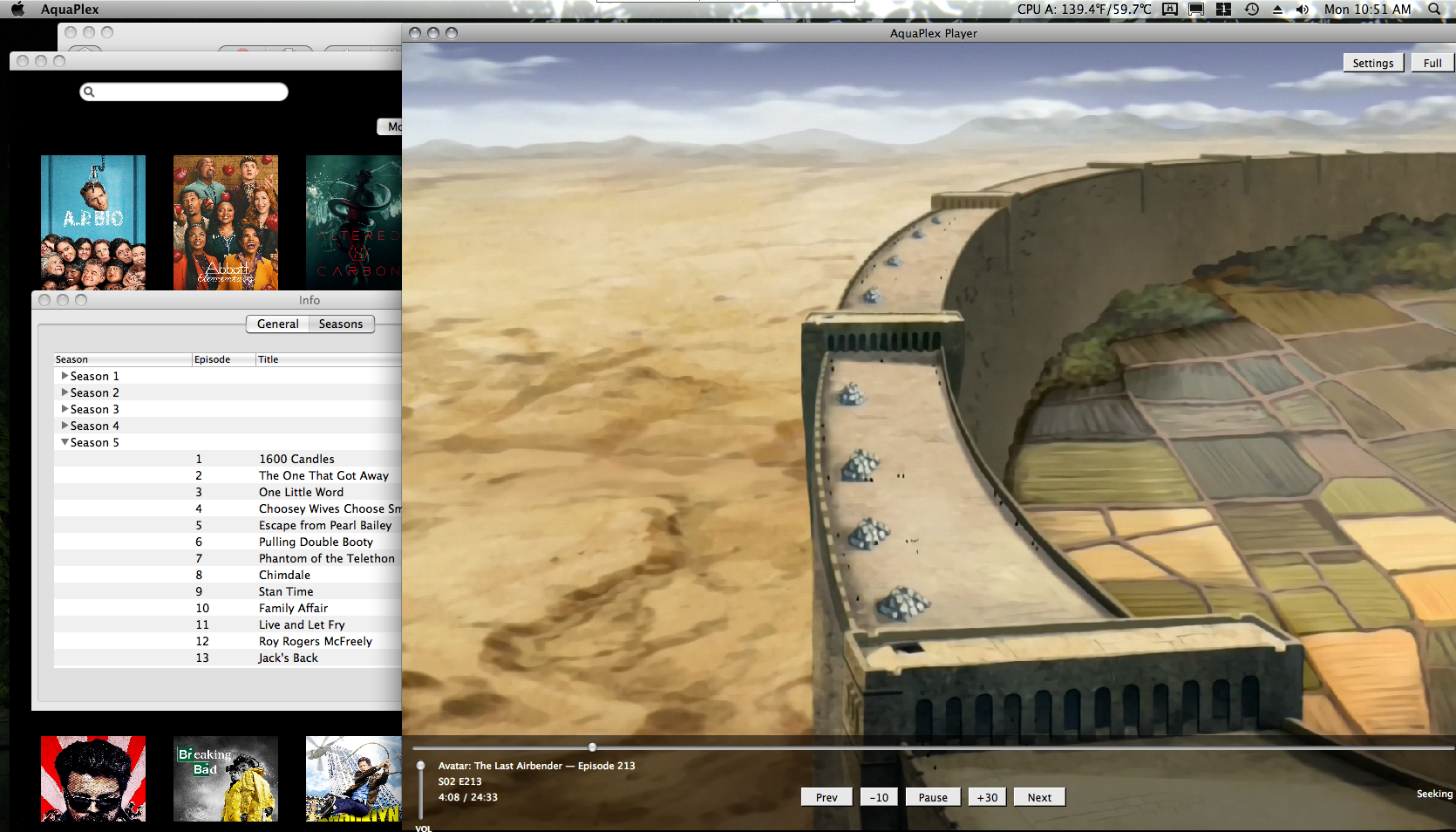Image resolution: width=1456 pixels, height=832 pixels.
Task: Click the eject icon in the menu bar
Action: pyautogui.click(x=1277, y=10)
